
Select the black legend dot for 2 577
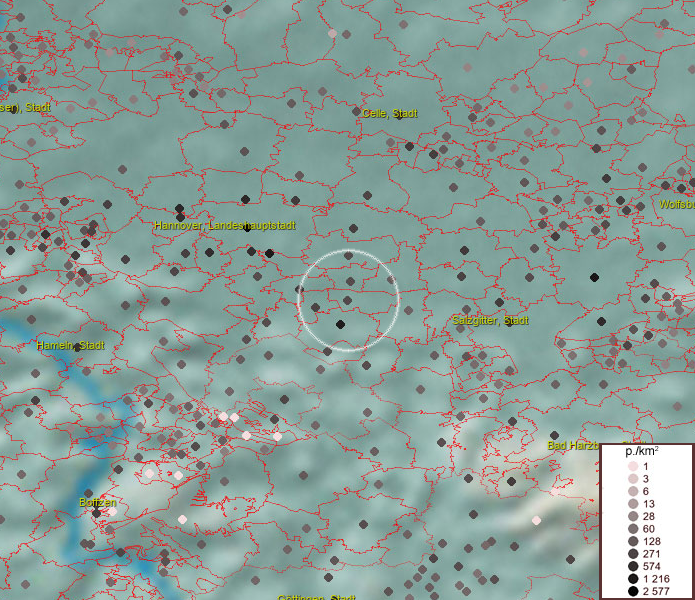tap(633, 592)
